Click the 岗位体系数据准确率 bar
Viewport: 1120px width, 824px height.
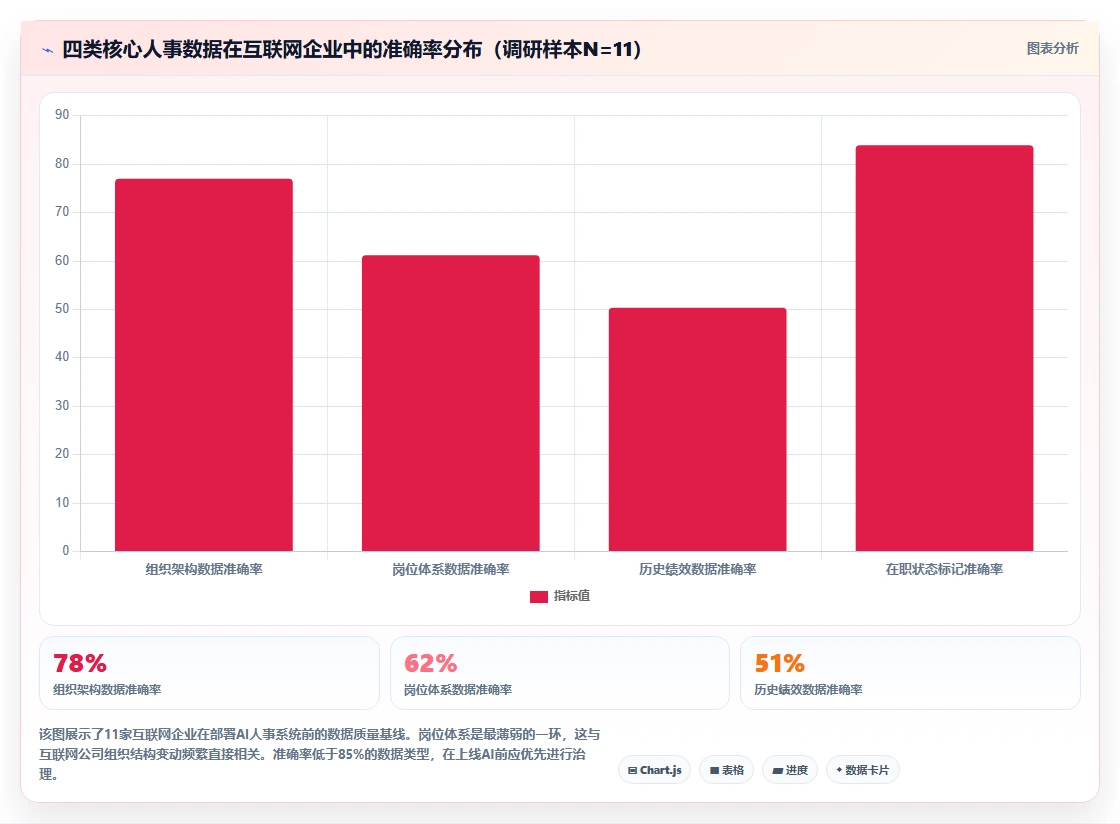point(451,403)
